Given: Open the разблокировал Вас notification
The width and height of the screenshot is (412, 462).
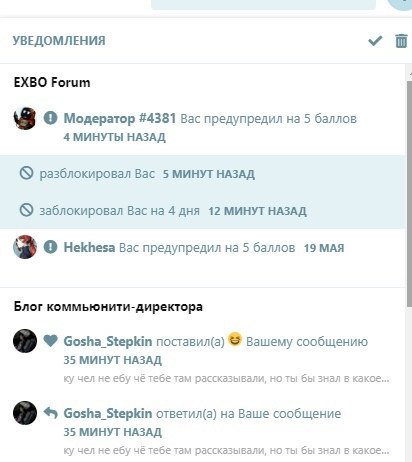Looking at the screenshot, I should coord(203,173).
